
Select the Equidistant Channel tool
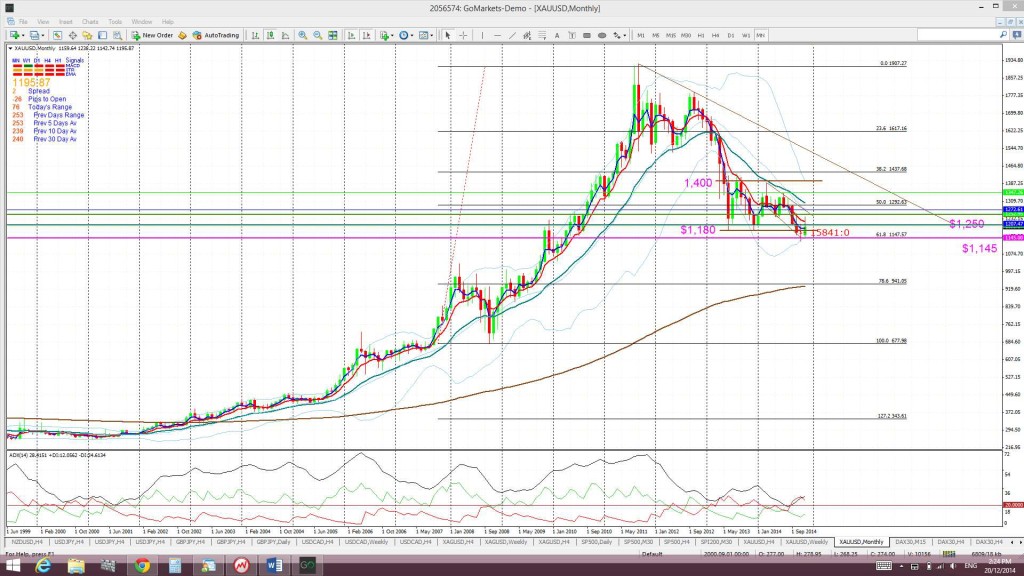527,35
